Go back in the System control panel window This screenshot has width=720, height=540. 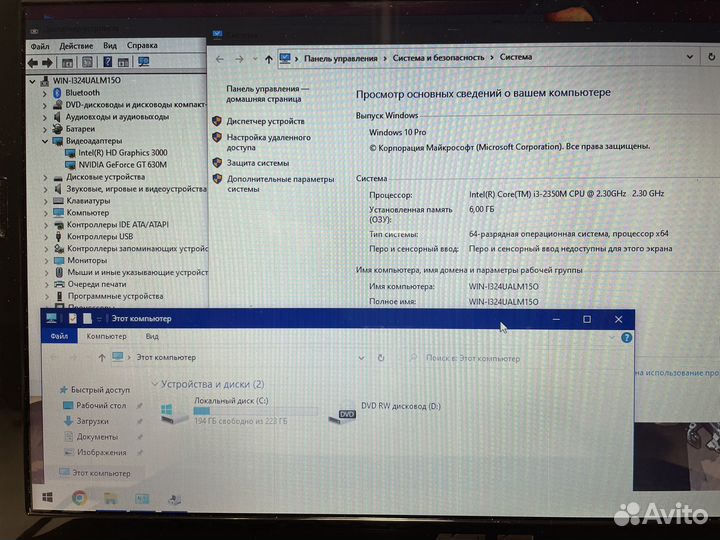[219, 59]
